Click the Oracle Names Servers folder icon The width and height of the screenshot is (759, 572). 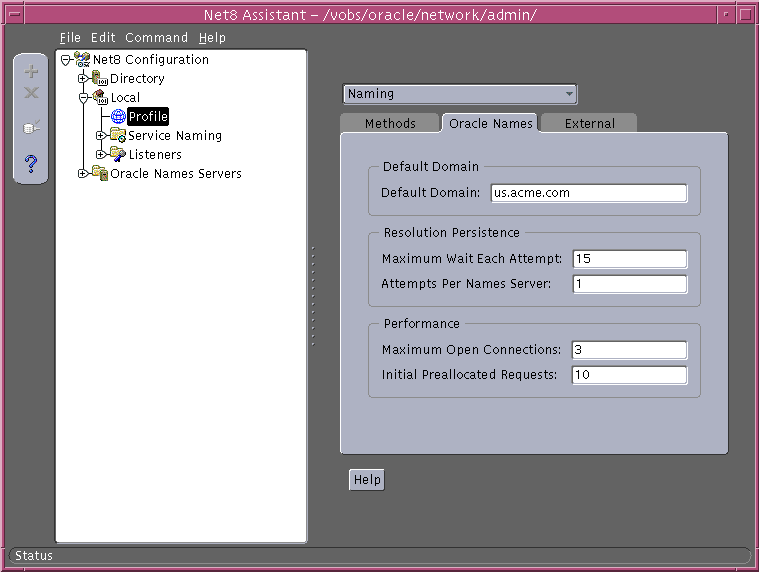coord(99,174)
